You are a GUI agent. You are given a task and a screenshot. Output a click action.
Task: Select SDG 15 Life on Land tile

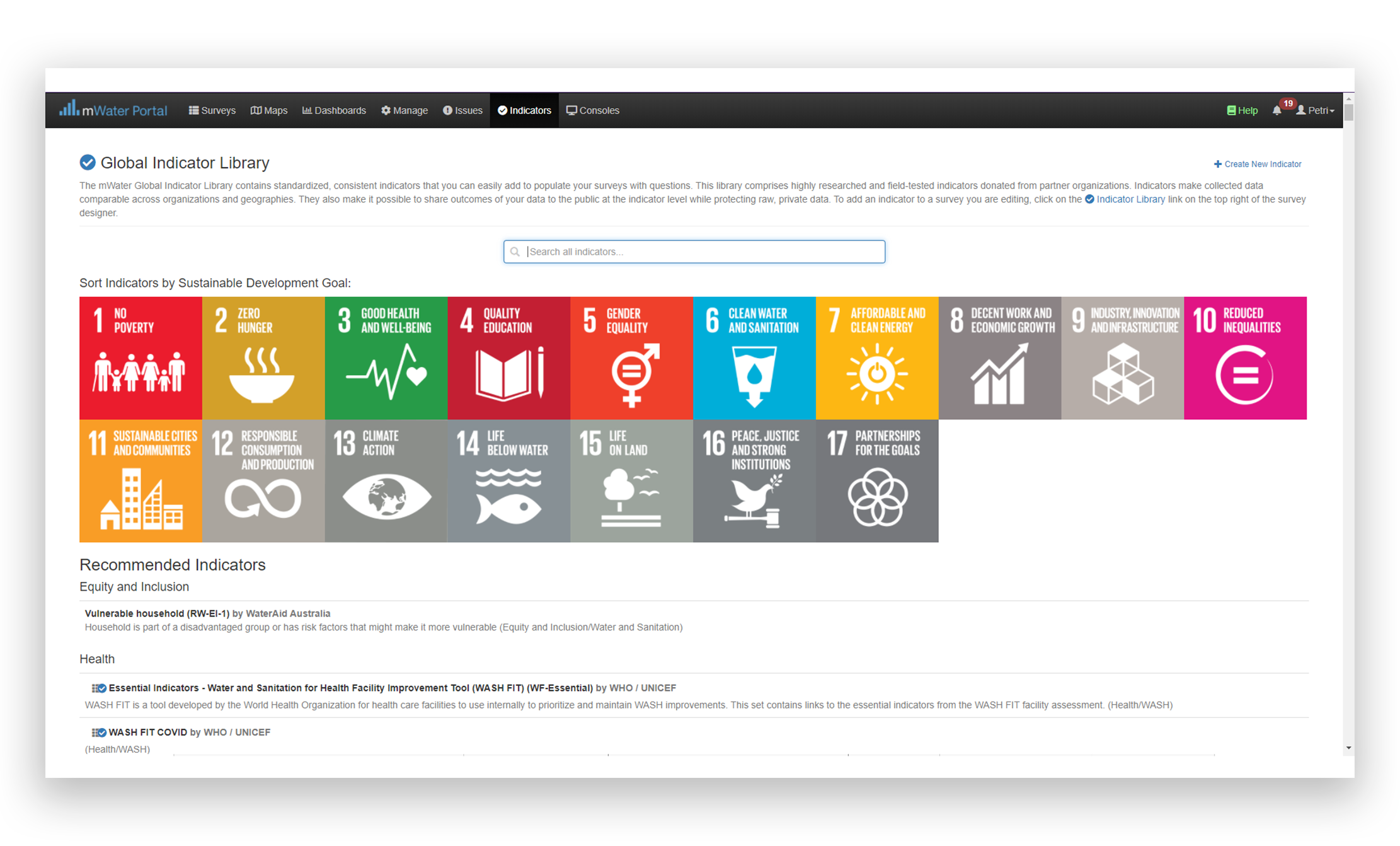point(632,481)
